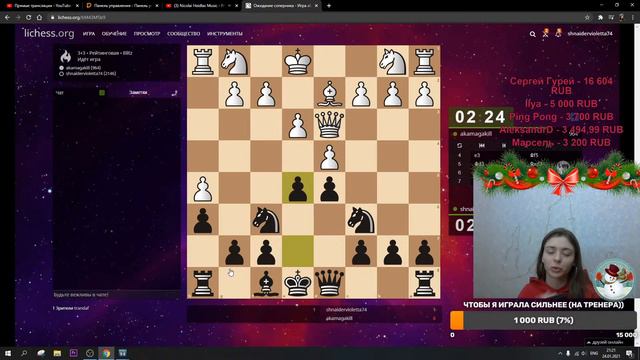This screenshot has height=360, width=640.
Task: Click the highlighted empty origin square
Action: pos(298,251)
